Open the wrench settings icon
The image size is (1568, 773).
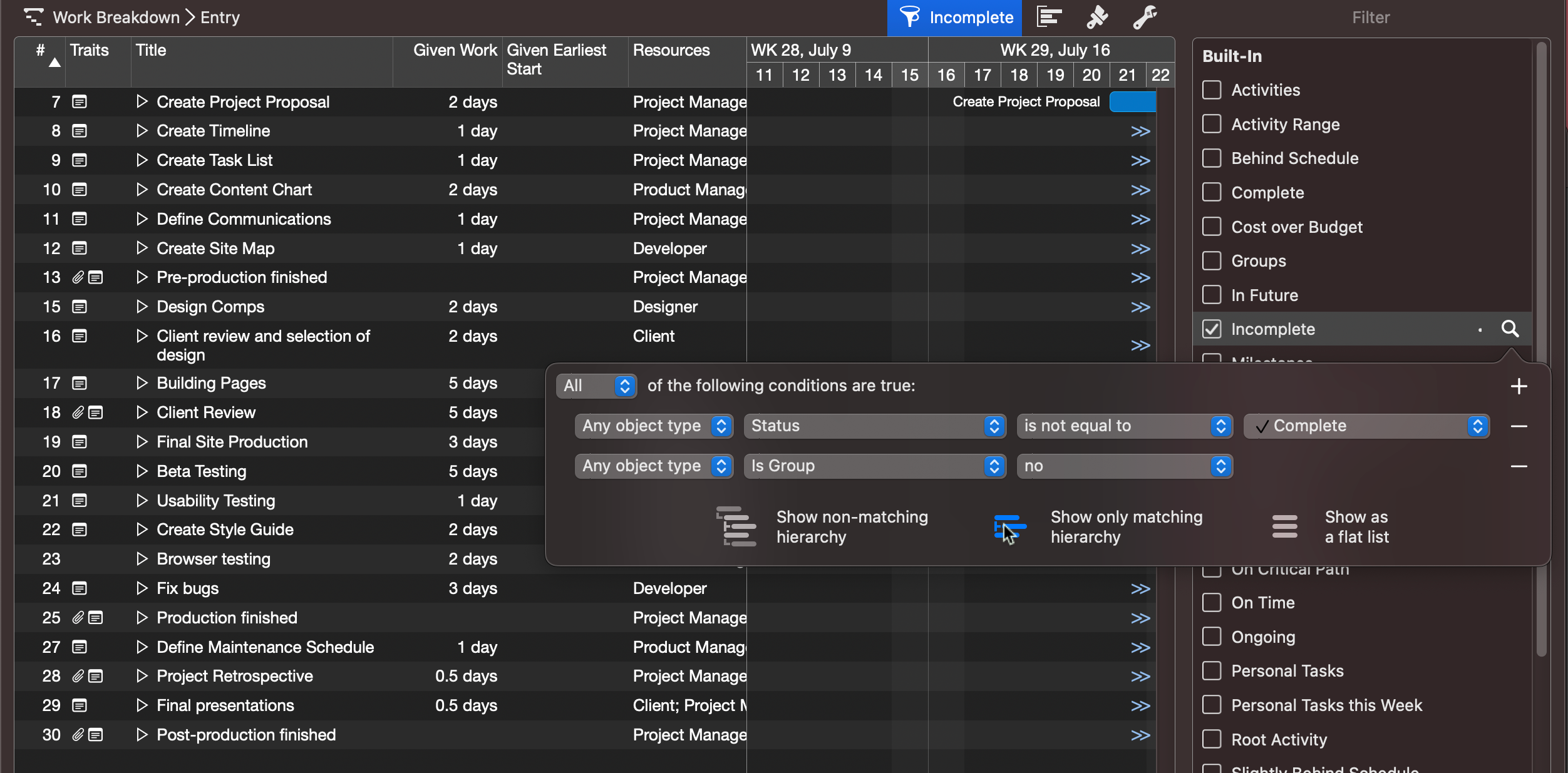(x=1145, y=17)
